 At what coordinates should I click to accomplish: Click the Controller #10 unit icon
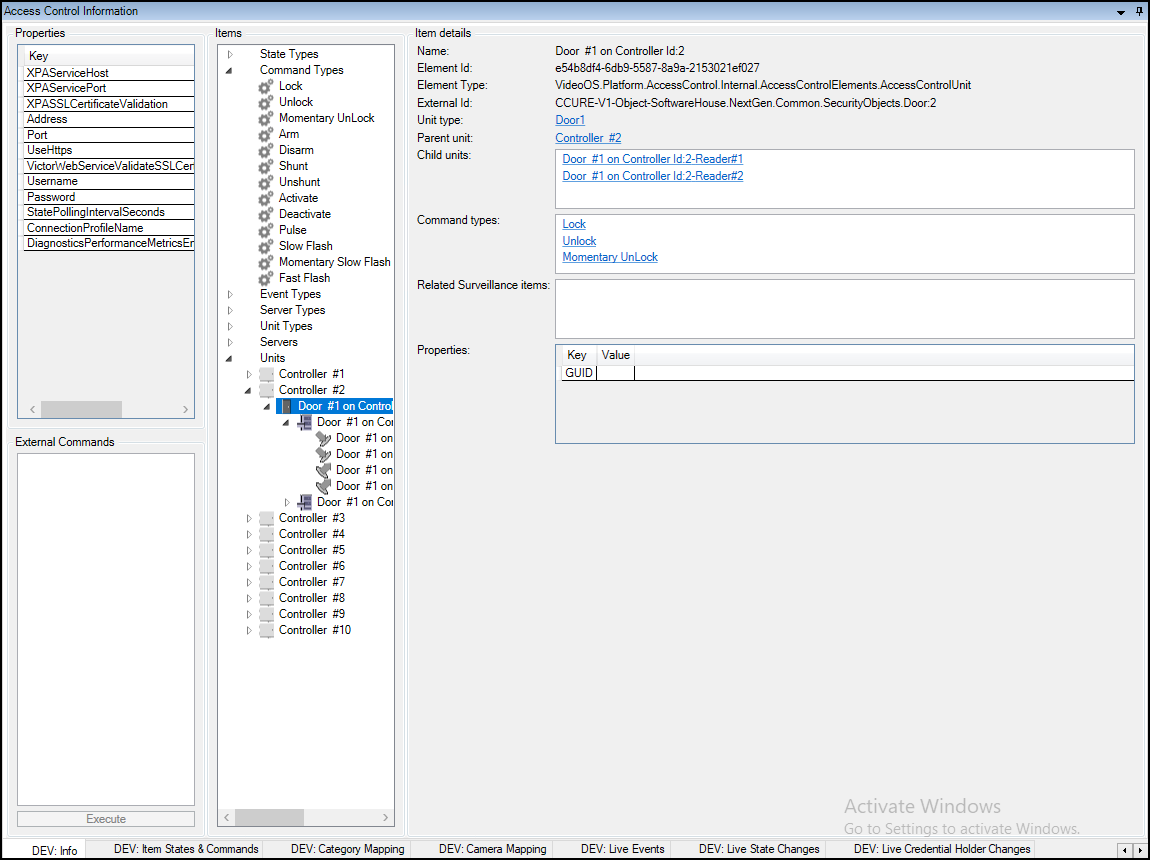click(266, 631)
